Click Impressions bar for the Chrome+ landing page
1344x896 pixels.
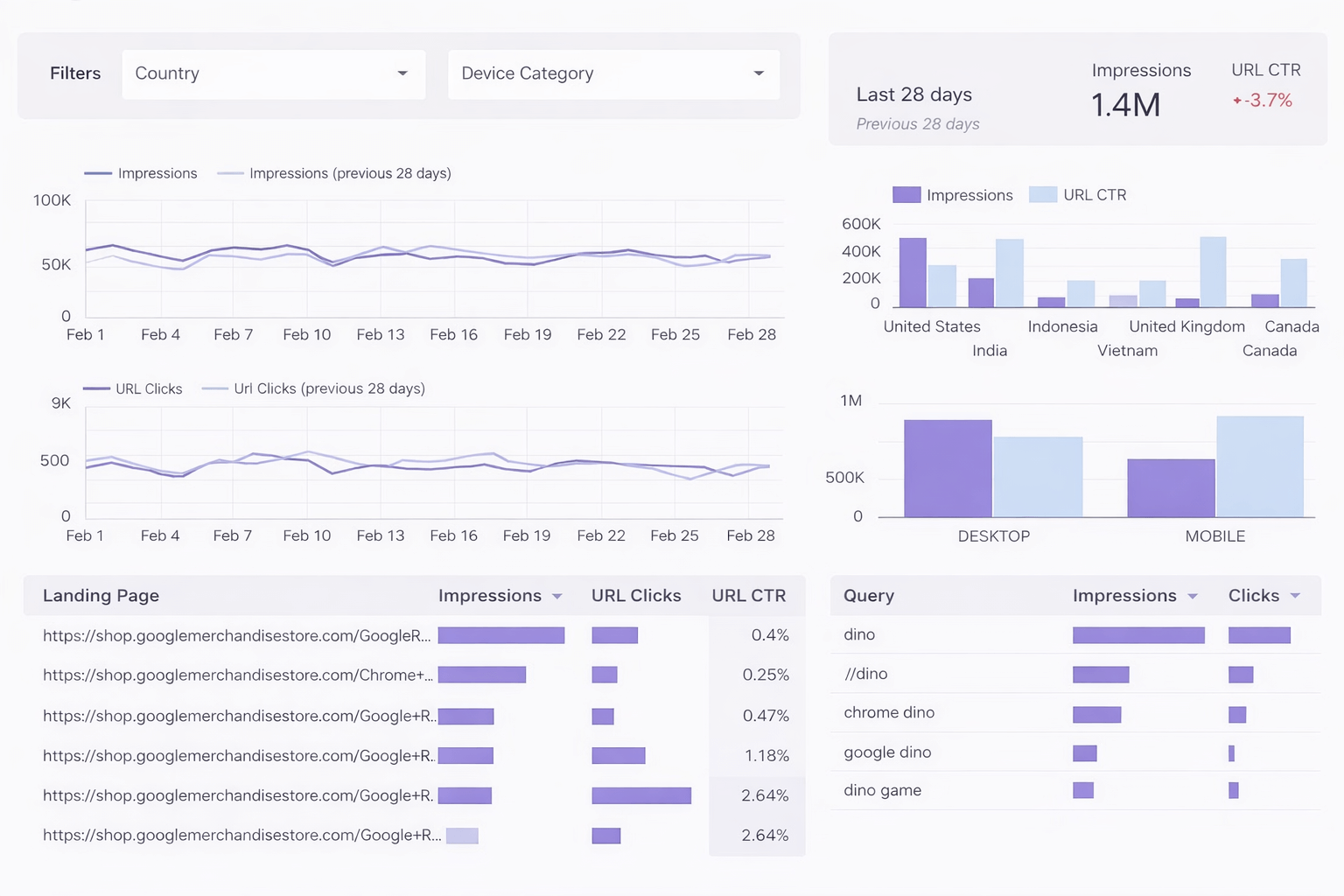coord(482,675)
